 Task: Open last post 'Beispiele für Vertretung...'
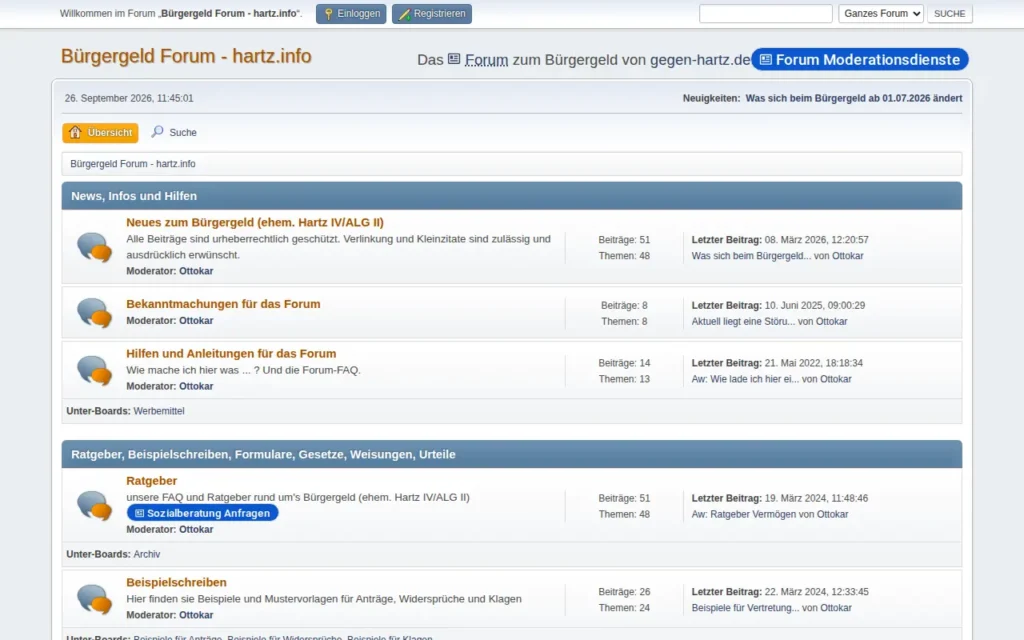745,608
